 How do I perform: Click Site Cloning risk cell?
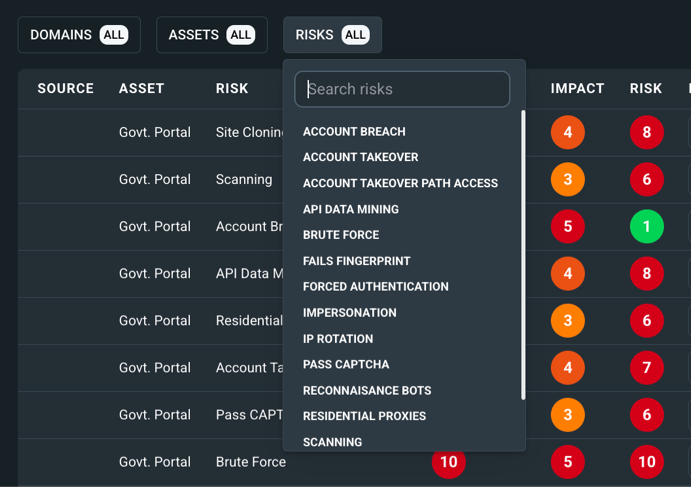pyautogui.click(x=249, y=132)
